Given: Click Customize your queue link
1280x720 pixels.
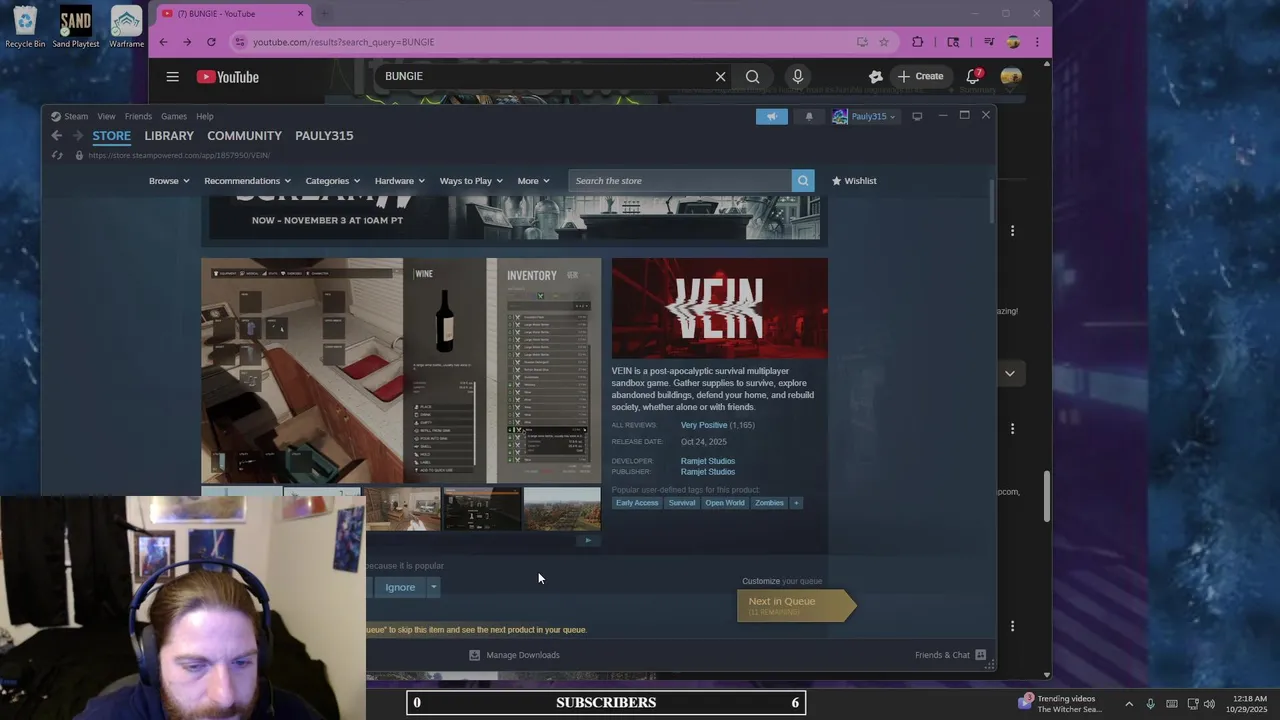Looking at the screenshot, I should (782, 581).
